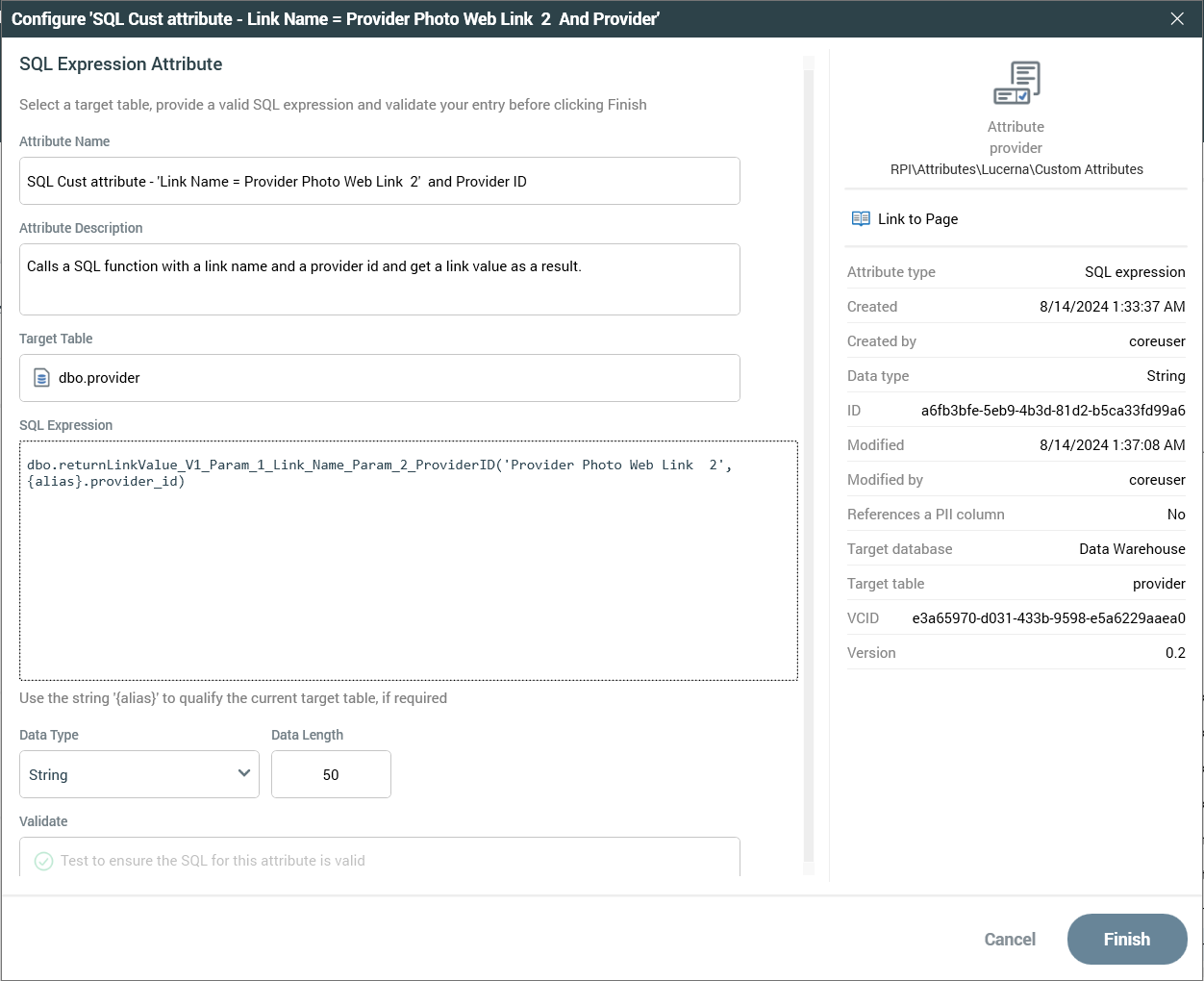Click the VCID value in details

point(1048,618)
